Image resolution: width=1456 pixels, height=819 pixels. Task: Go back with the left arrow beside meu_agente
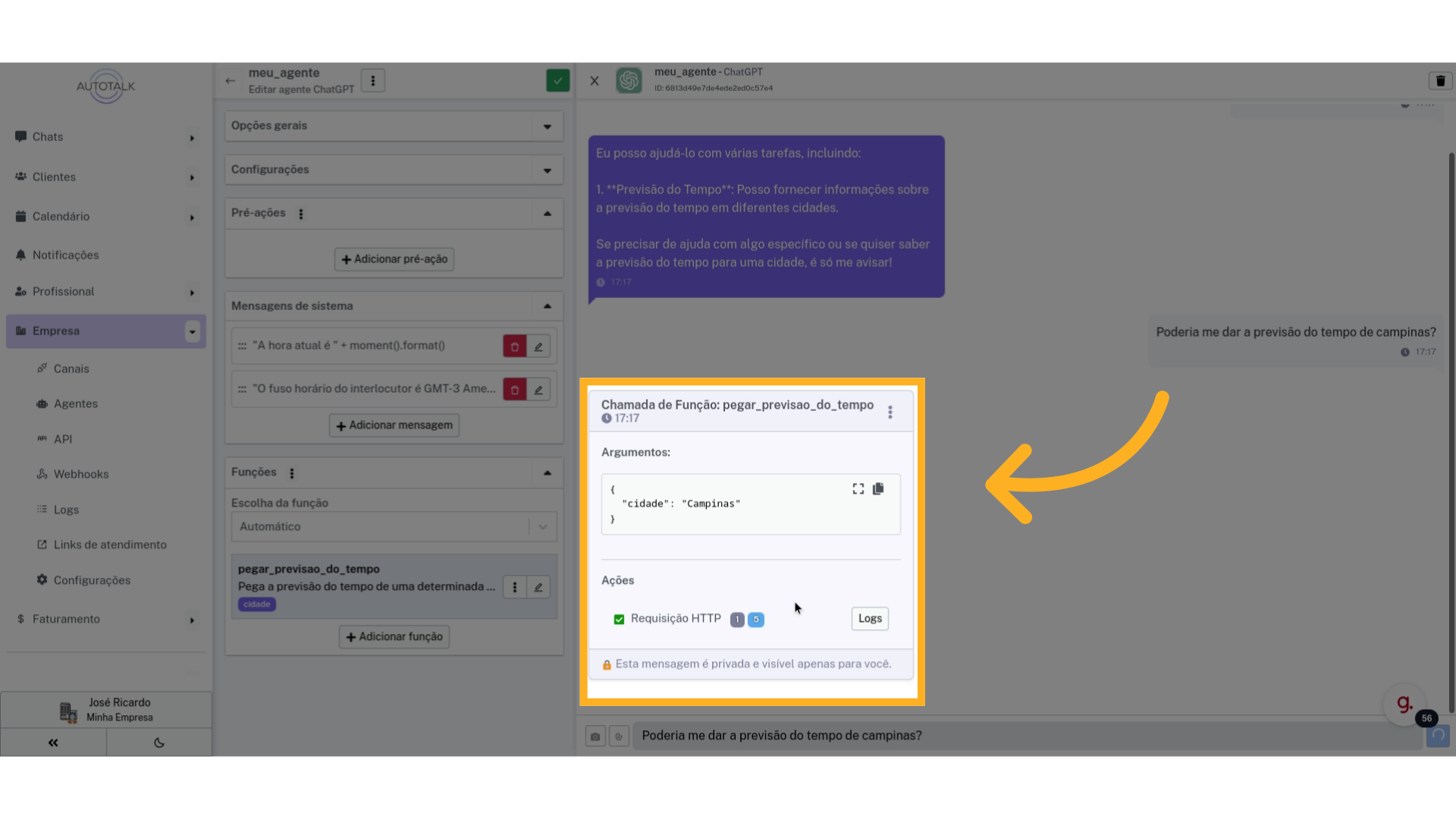(x=231, y=80)
